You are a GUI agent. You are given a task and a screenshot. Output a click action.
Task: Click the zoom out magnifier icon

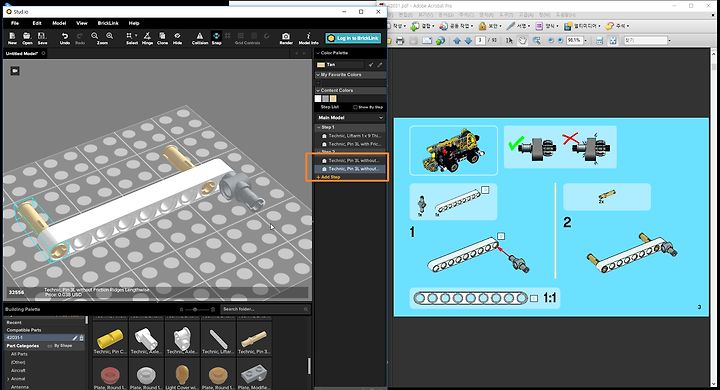coord(95,36)
